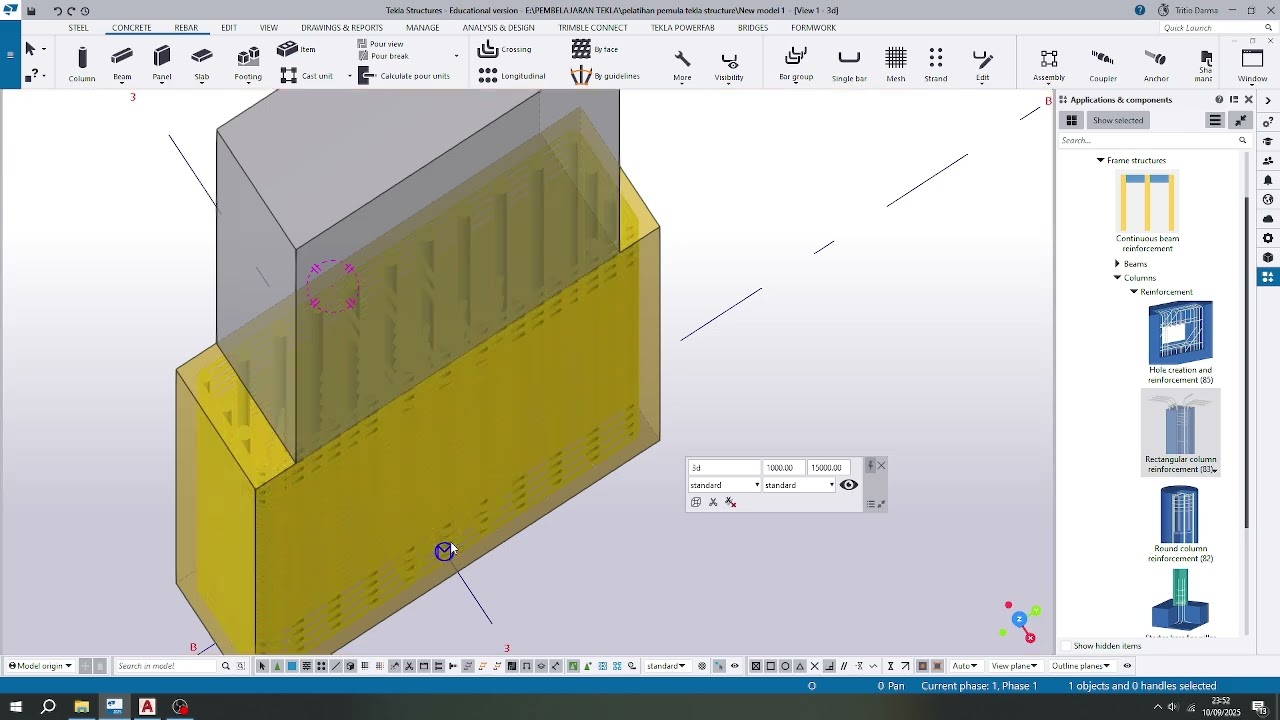Select the Crossing rebar tool
The width and height of the screenshot is (1280, 720).
pos(506,49)
